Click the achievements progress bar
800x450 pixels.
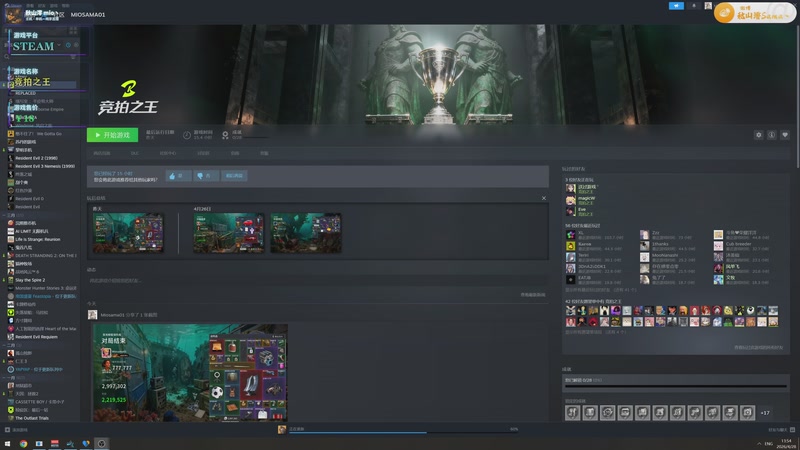pyautogui.click(x=676, y=386)
